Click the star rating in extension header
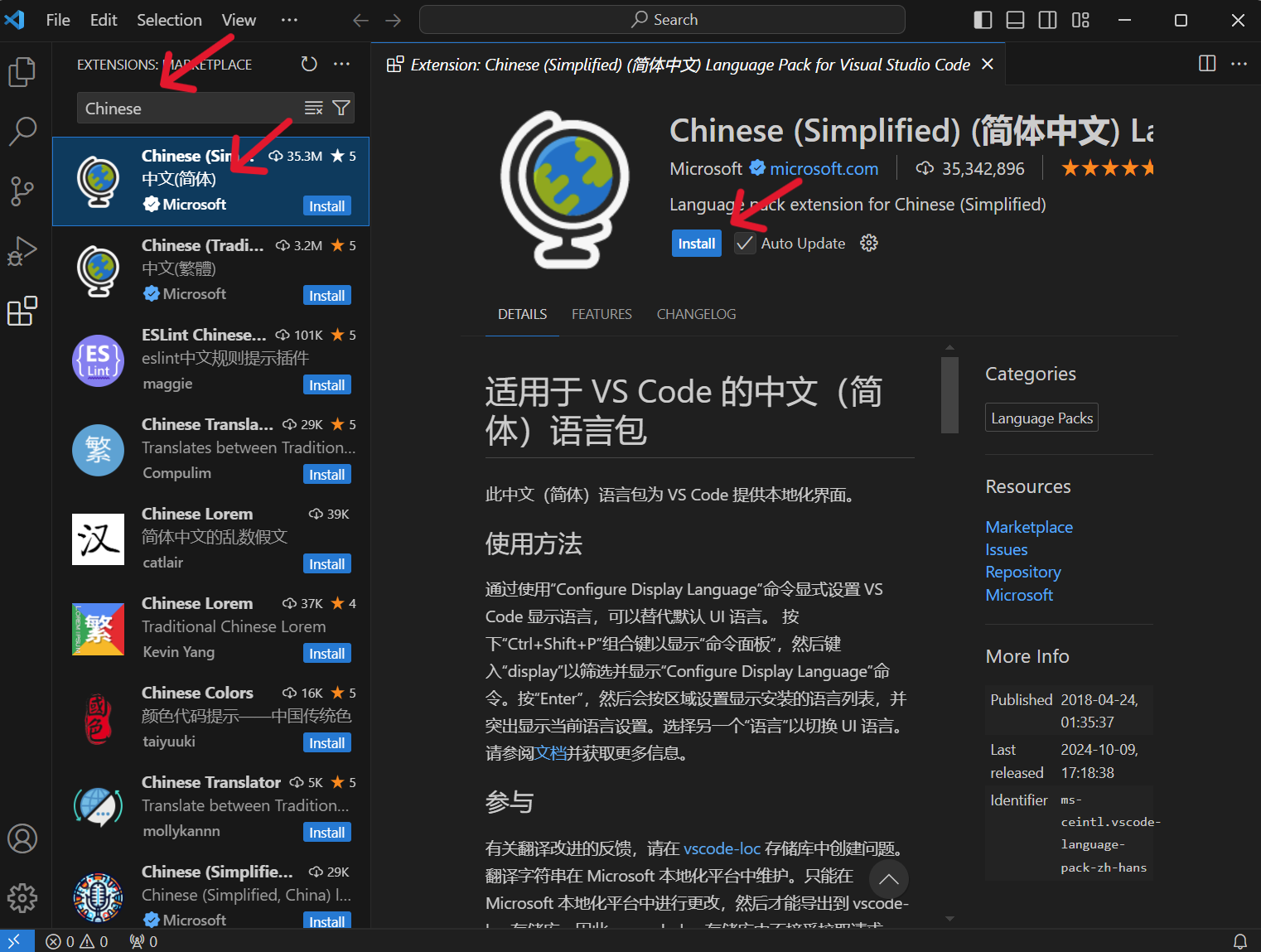 pyautogui.click(x=1107, y=168)
